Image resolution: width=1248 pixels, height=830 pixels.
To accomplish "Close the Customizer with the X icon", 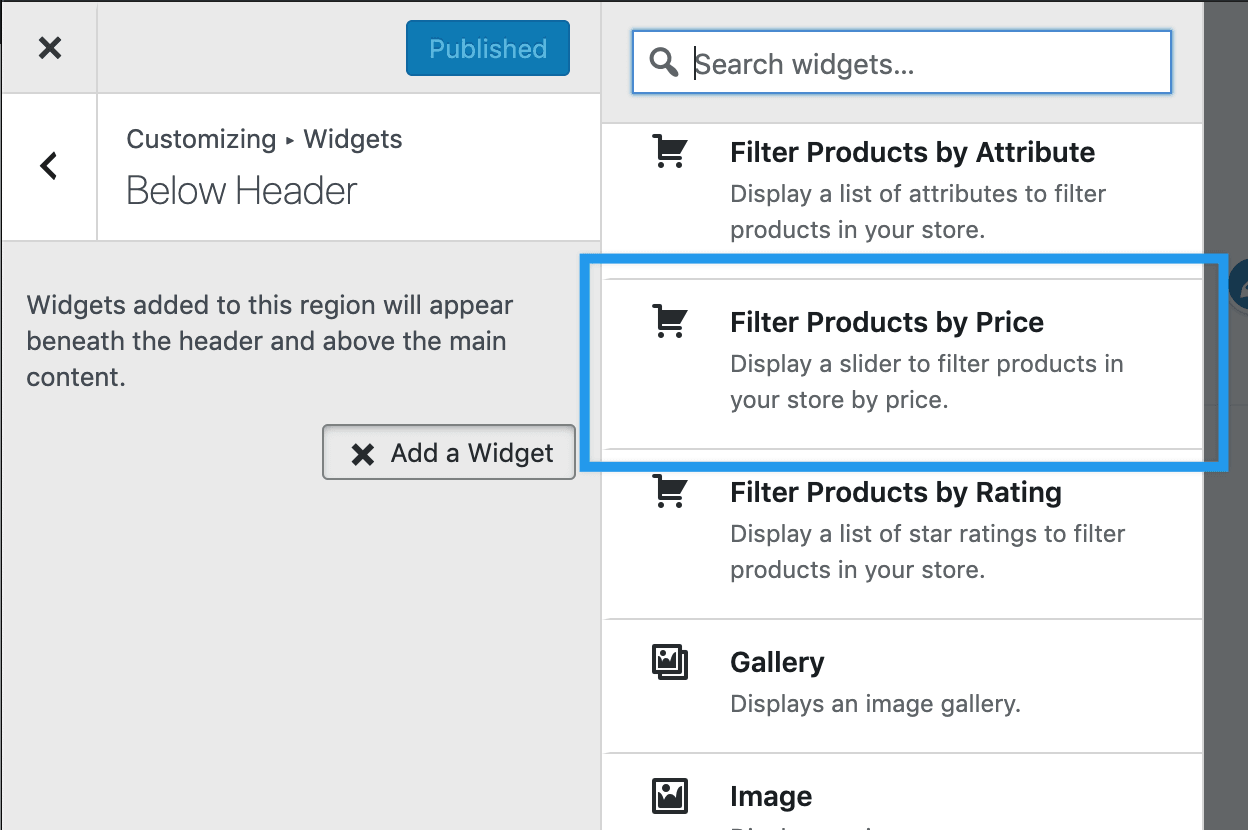I will (49, 47).
